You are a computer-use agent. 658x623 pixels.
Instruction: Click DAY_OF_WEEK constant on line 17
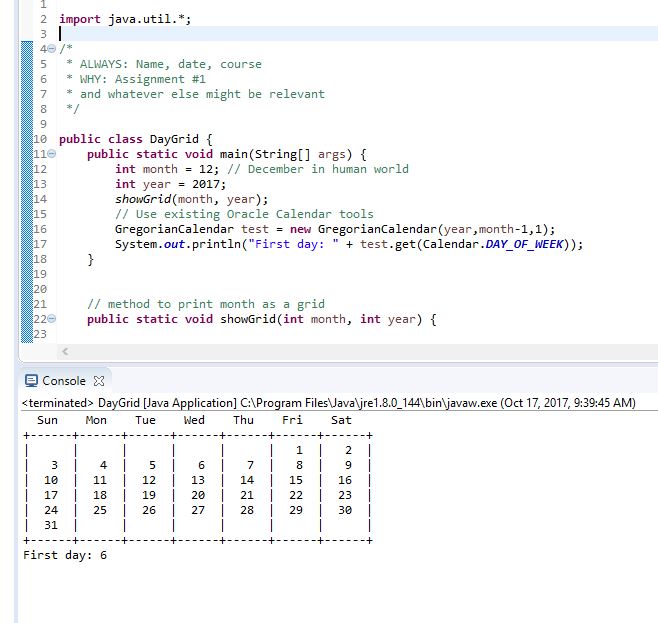[x=524, y=244]
